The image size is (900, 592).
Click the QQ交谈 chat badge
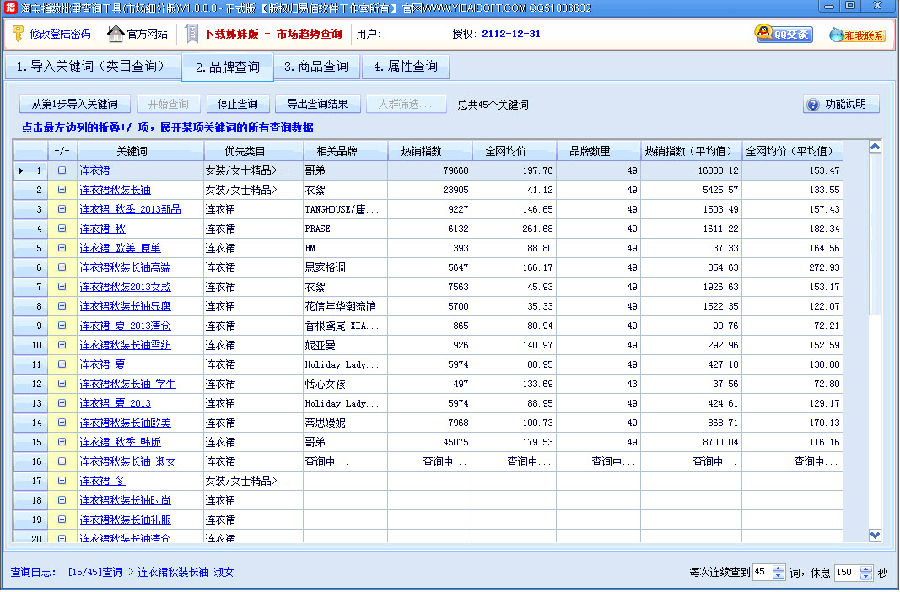click(x=783, y=34)
